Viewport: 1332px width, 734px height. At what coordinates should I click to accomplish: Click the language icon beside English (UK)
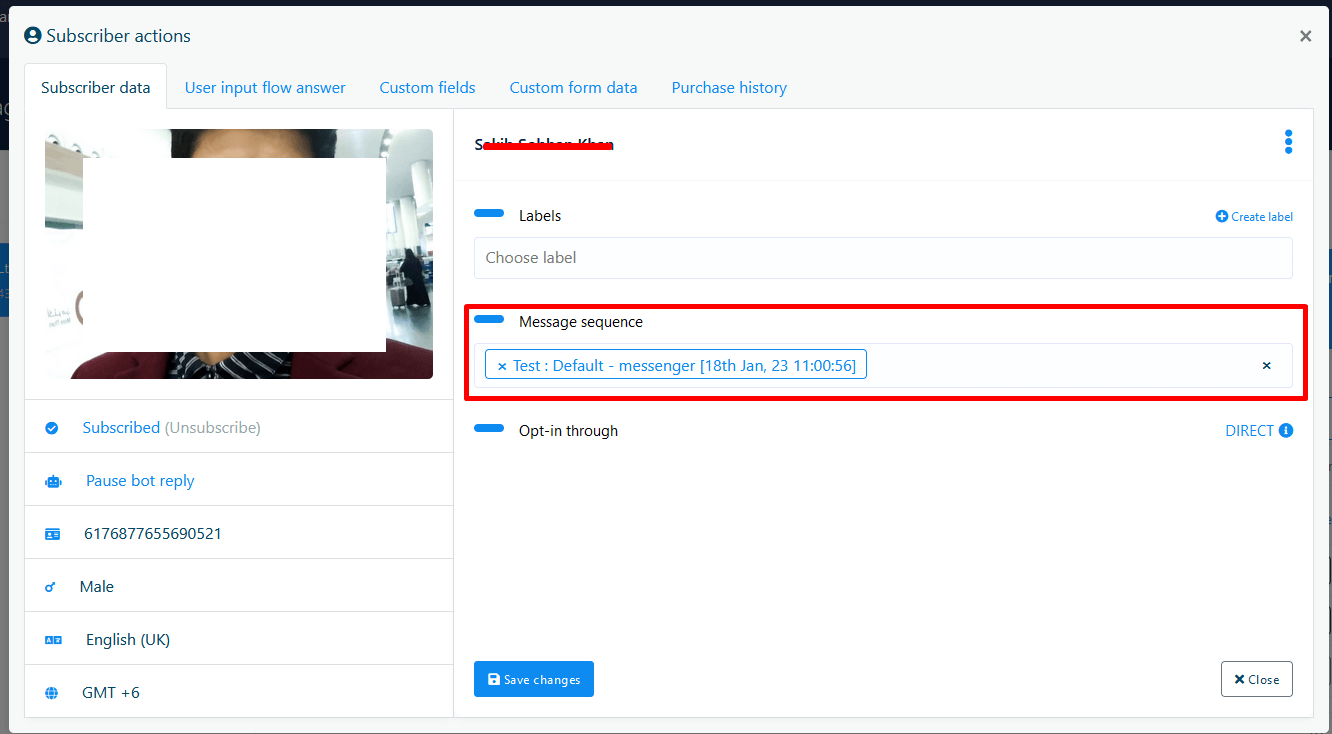coord(53,640)
